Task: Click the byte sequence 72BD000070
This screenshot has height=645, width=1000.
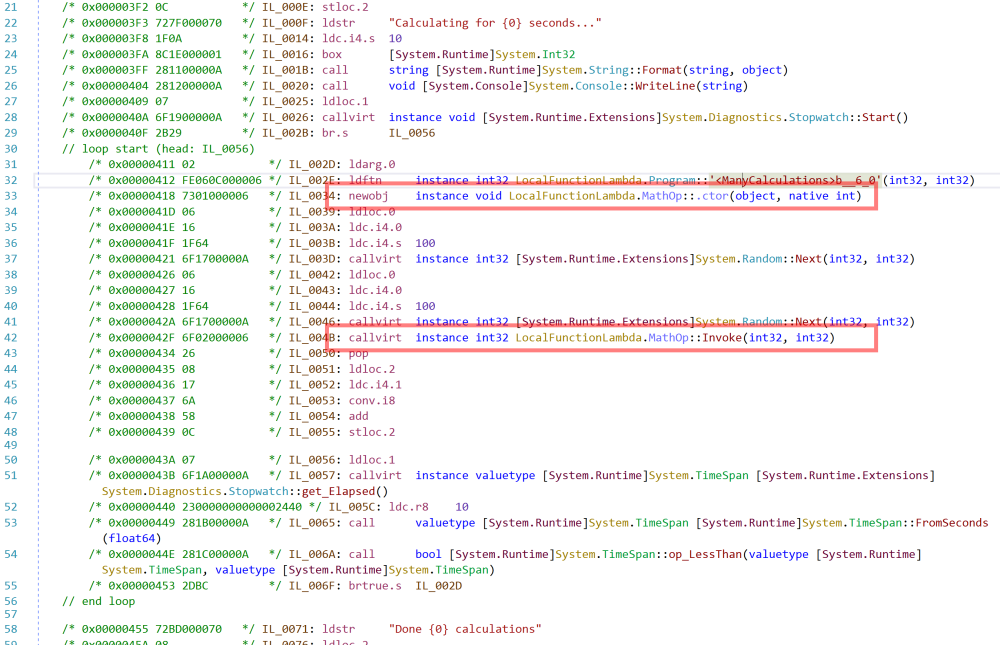Action: 188,629
